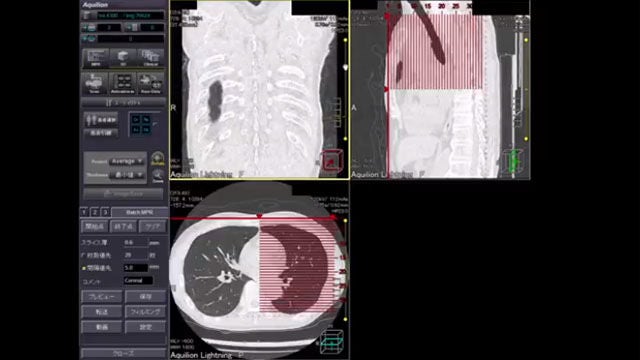This screenshot has height=360, width=640.
Task: Select the axial lung viewport
Action: coord(260,270)
